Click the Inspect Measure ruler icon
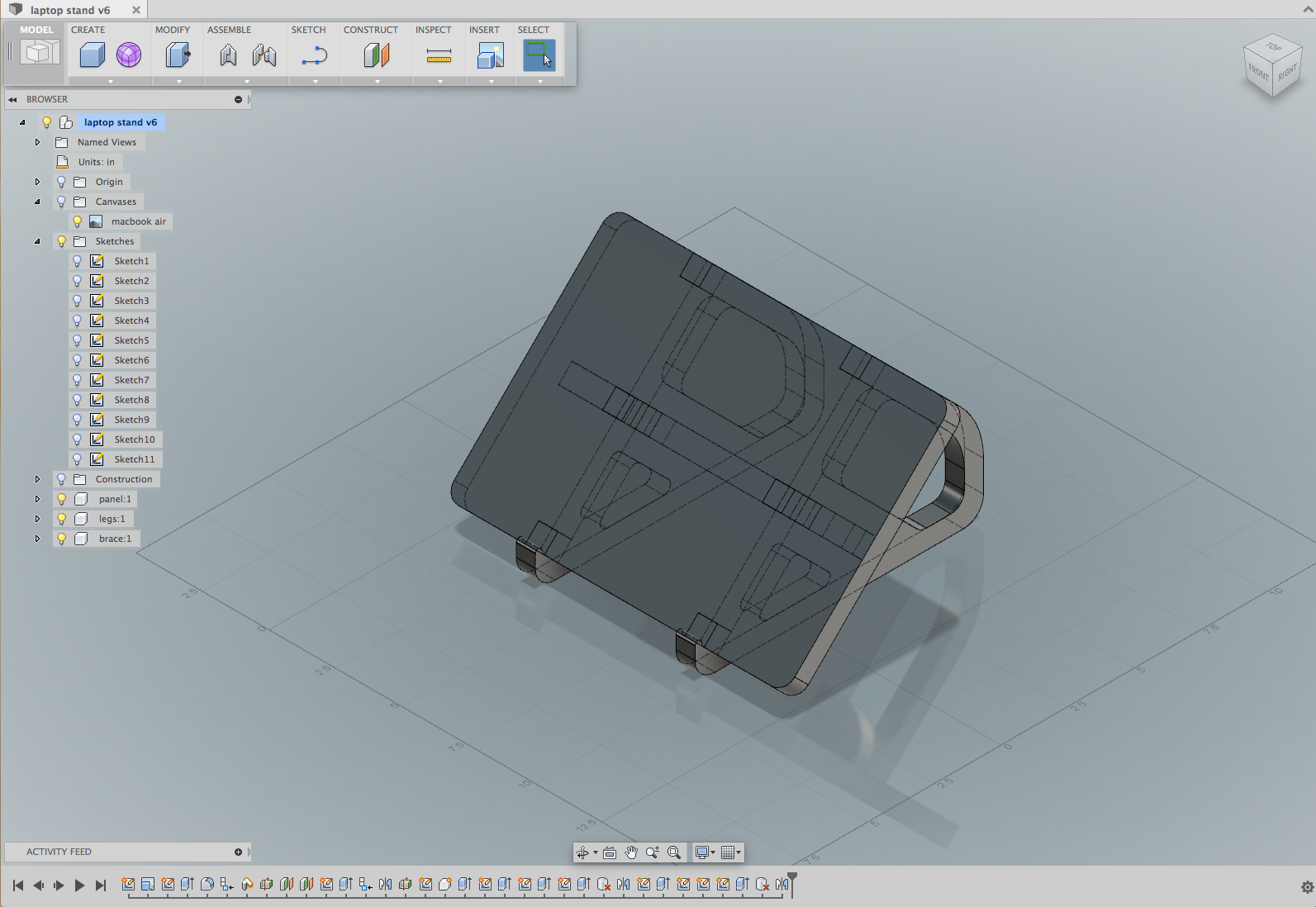The height and width of the screenshot is (907, 1316). tap(439, 56)
